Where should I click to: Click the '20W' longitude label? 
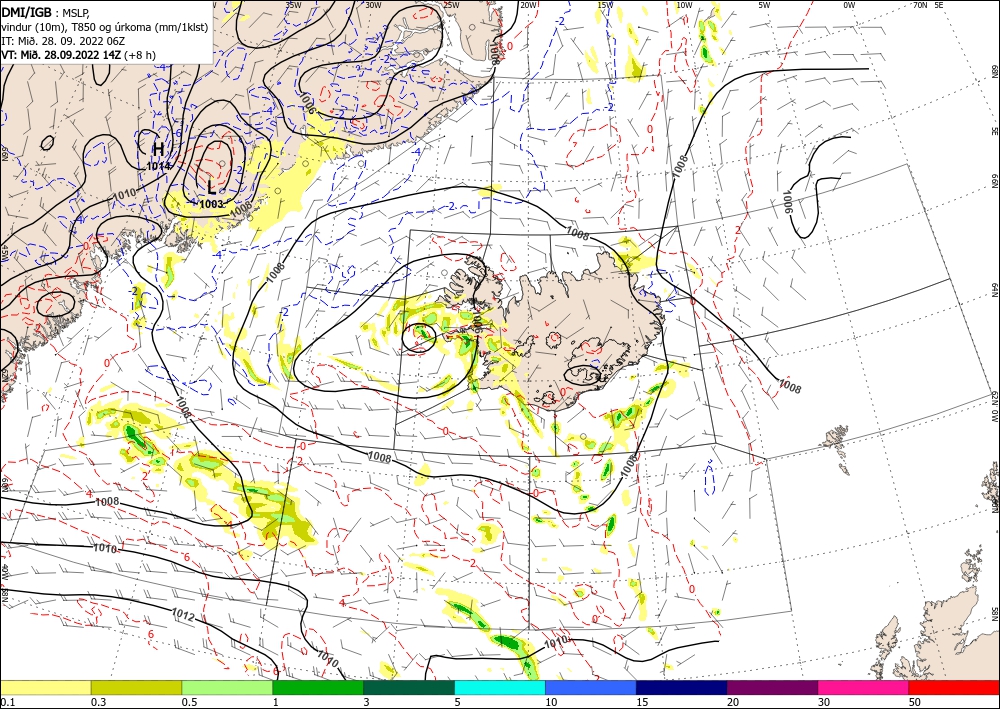(528, 5)
